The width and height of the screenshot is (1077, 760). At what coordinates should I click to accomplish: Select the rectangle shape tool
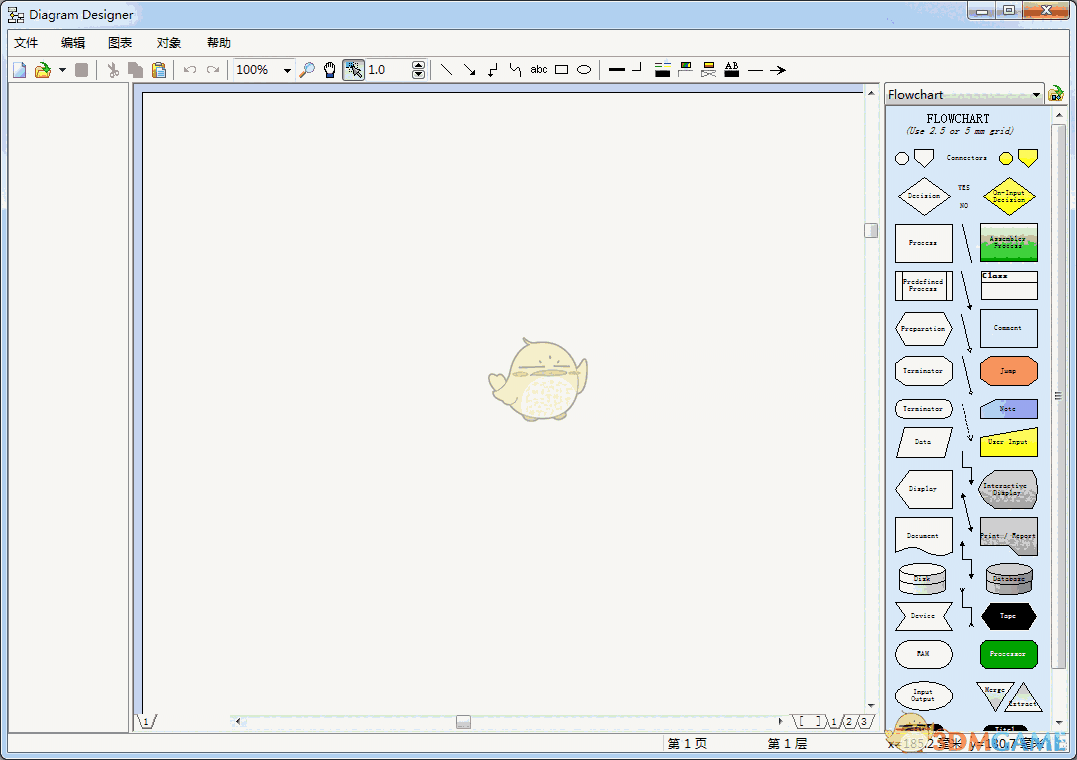click(562, 70)
